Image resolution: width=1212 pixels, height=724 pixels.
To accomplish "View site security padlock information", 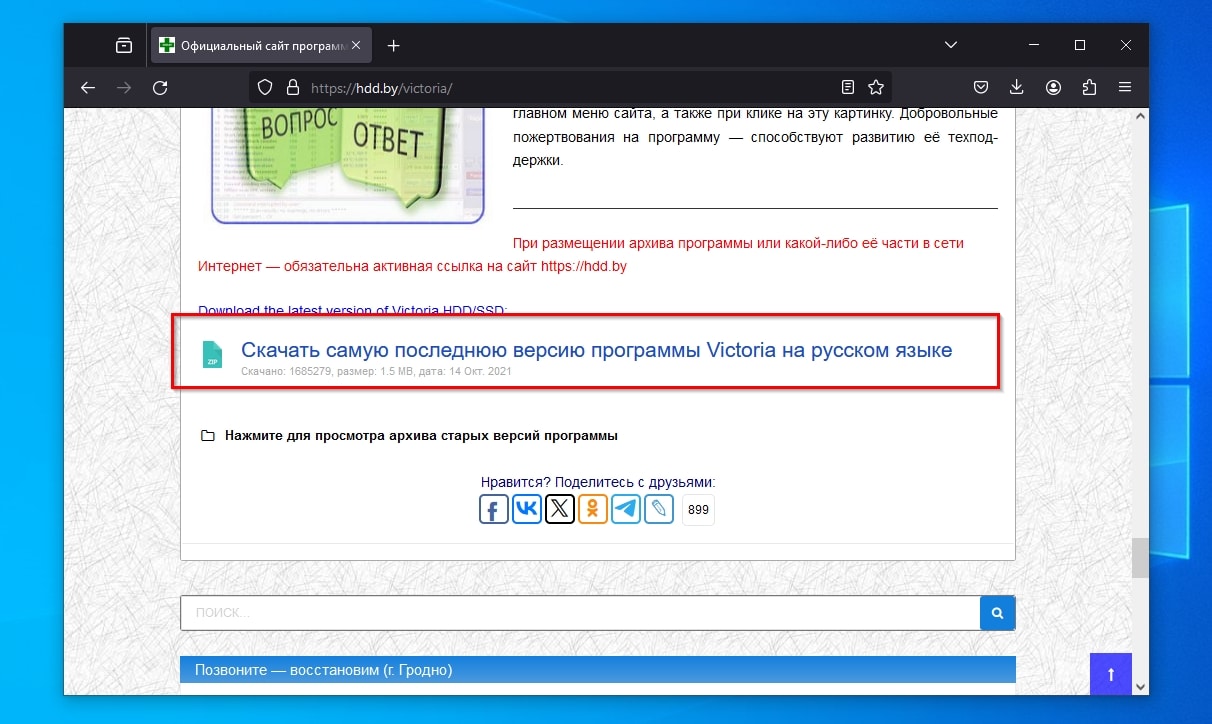I will click(x=292, y=88).
